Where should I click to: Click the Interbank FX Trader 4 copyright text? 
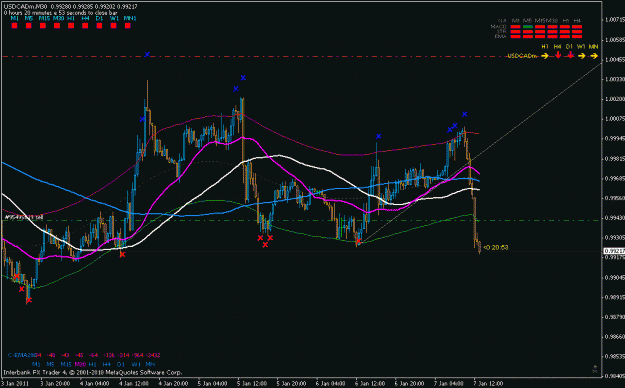tap(92, 373)
